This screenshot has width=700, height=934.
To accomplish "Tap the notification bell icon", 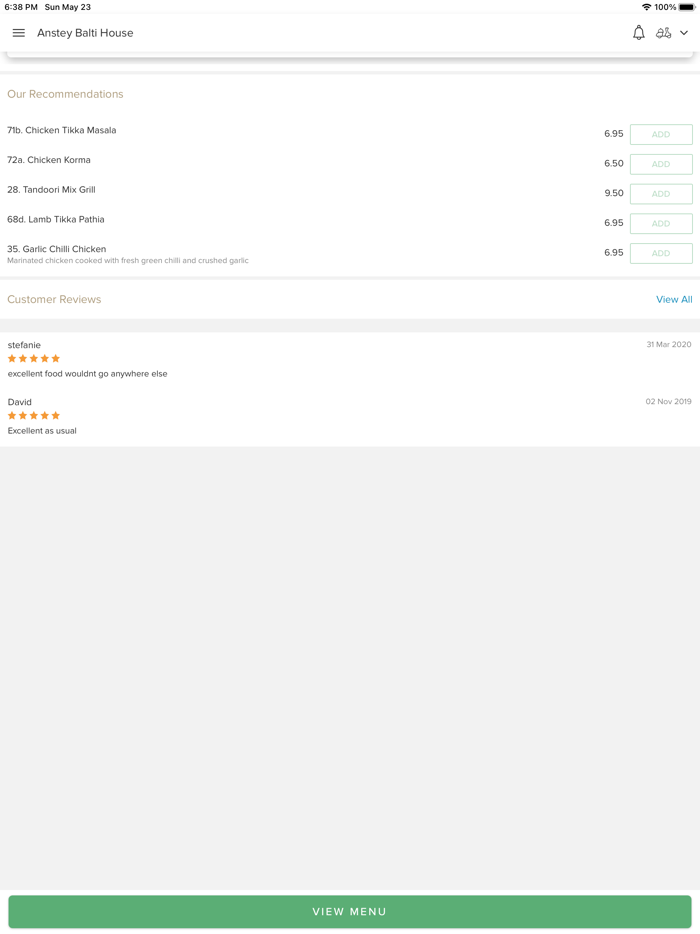I will 639,33.
